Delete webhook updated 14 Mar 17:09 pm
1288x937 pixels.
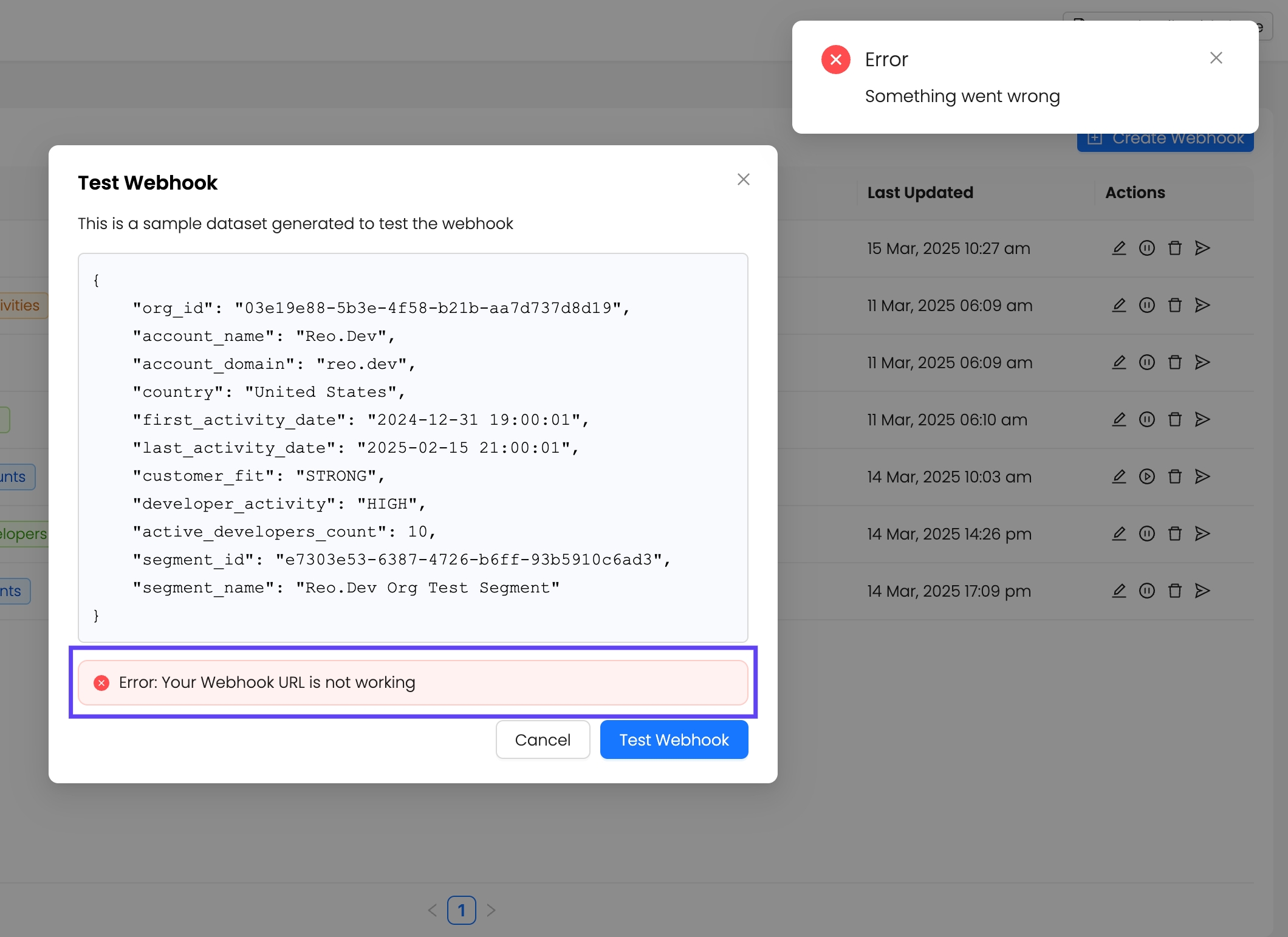tap(1174, 591)
